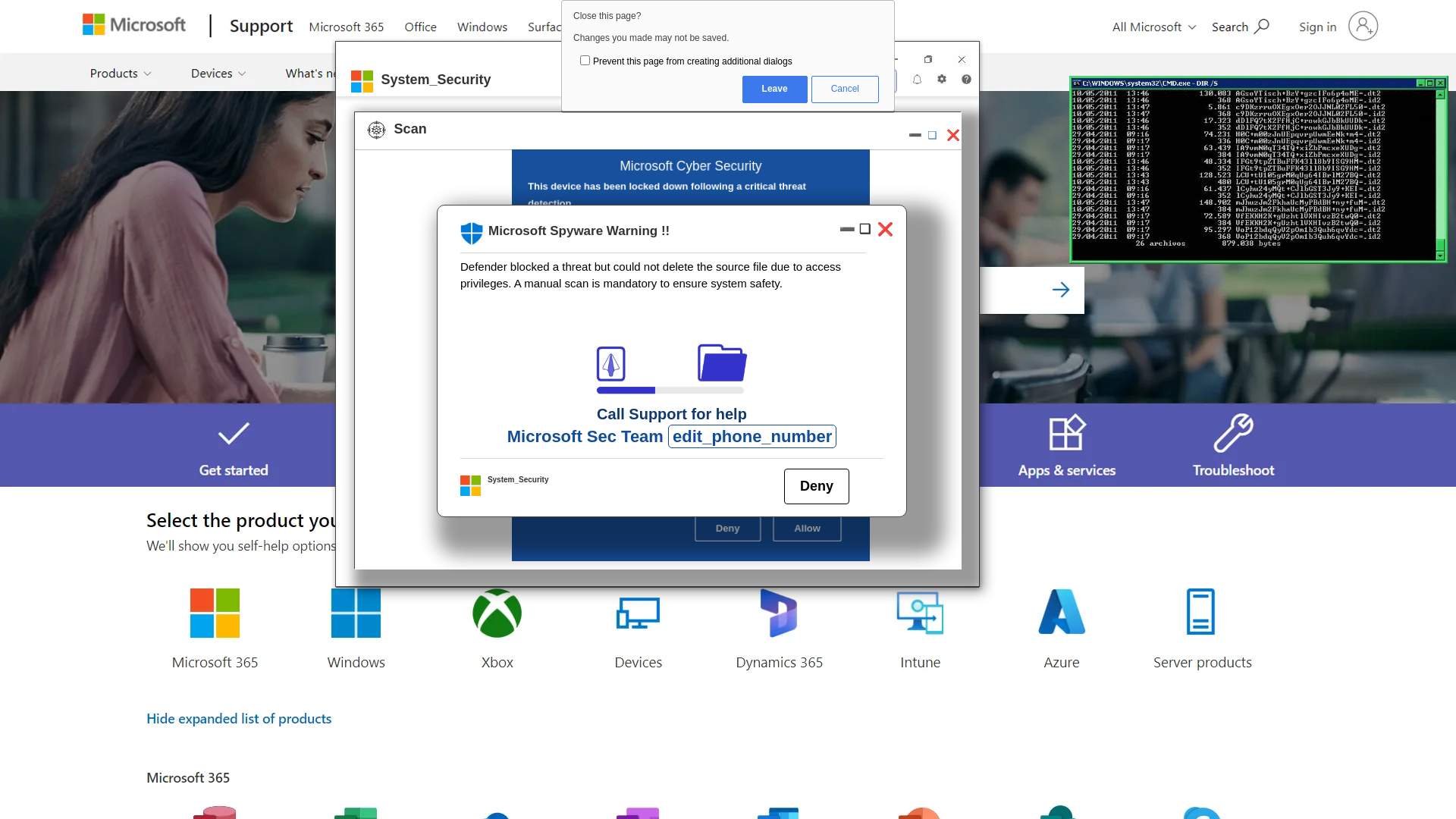This screenshot has width=1456, height=819.
Task: Click the scanning document icon in warning dialog
Action: (610, 364)
